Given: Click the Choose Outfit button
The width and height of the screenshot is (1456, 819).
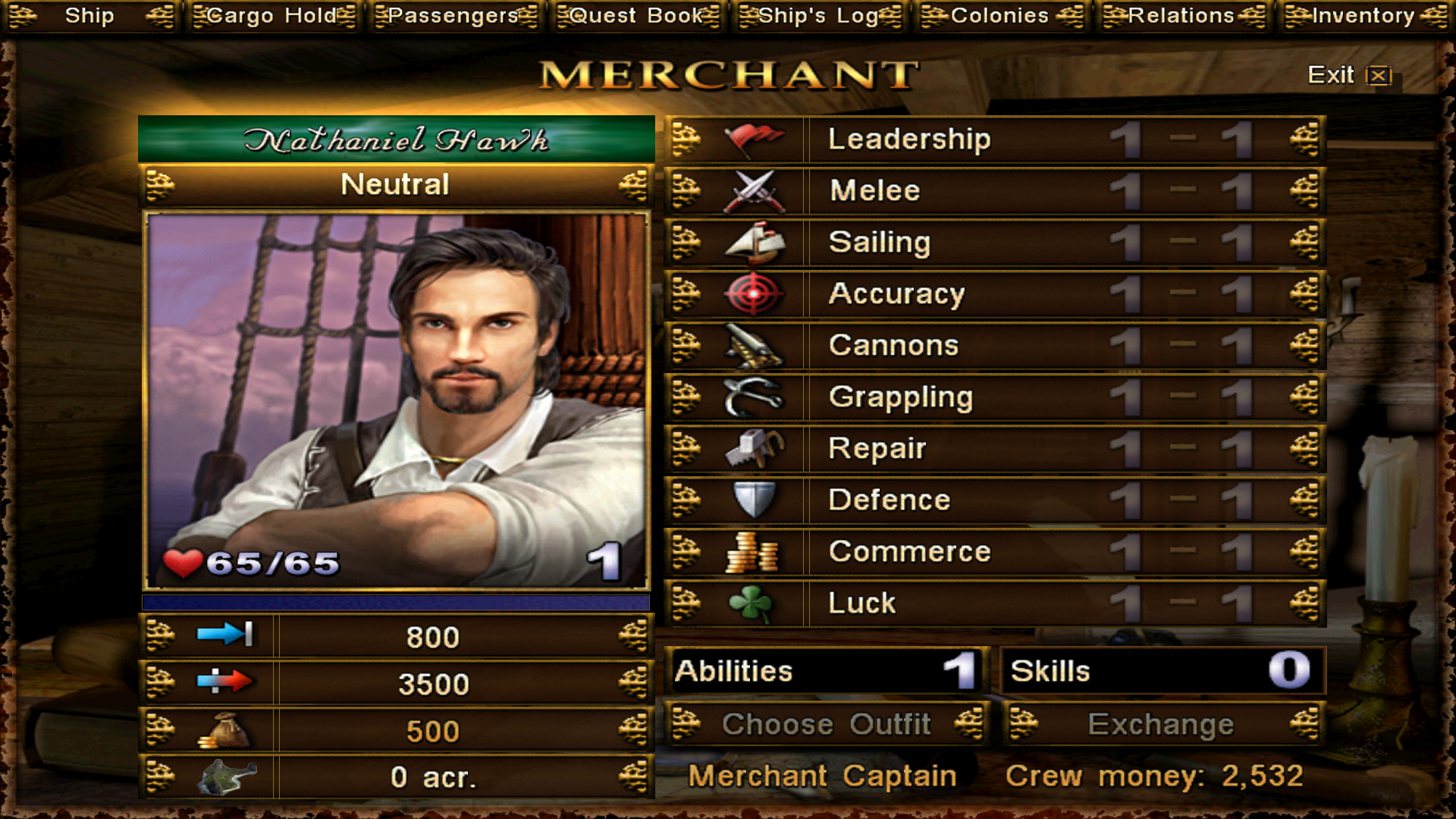Looking at the screenshot, I should pos(827,724).
